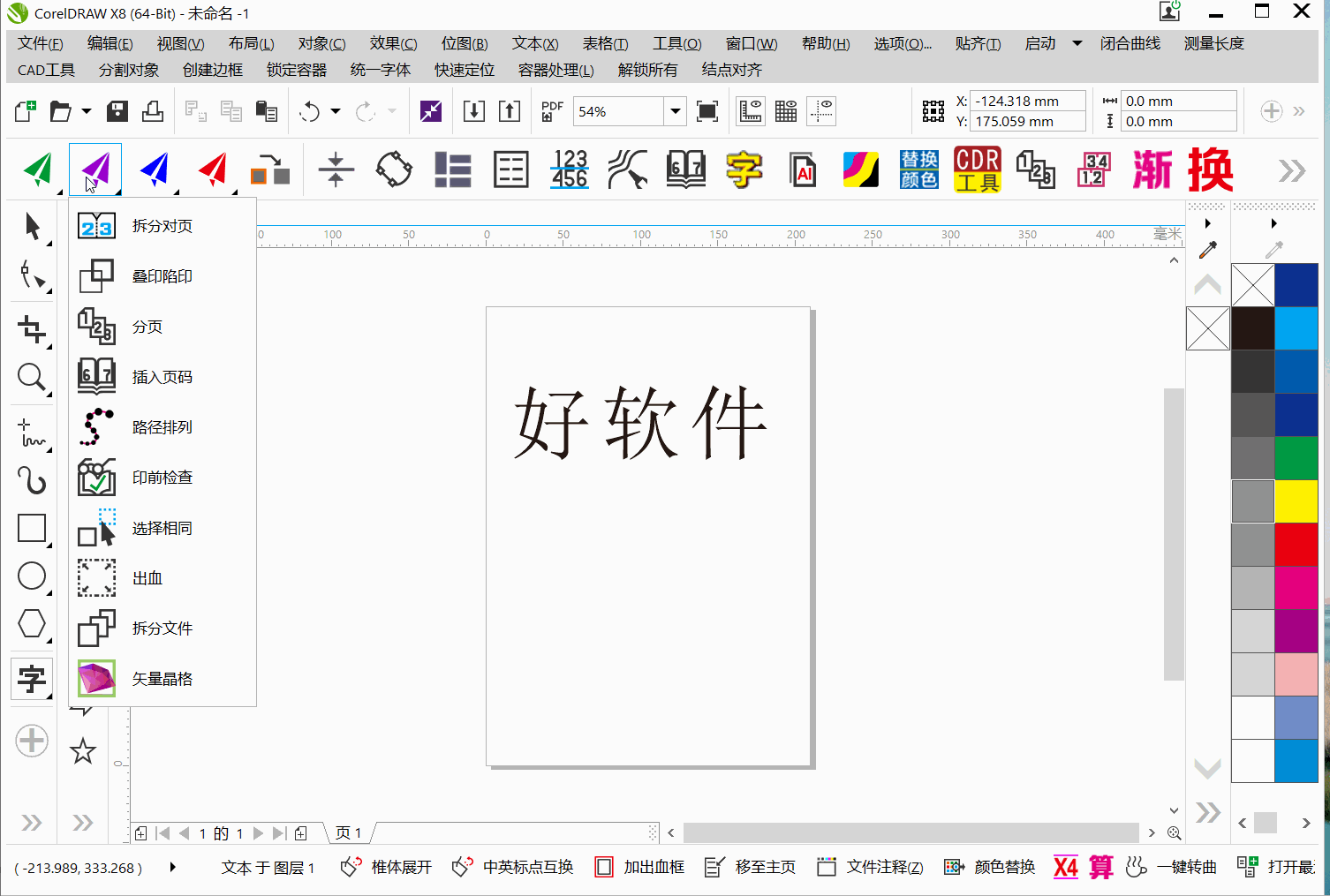Click the yellow 字 font icon
The width and height of the screenshot is (1330, 896).
point(744,169)
